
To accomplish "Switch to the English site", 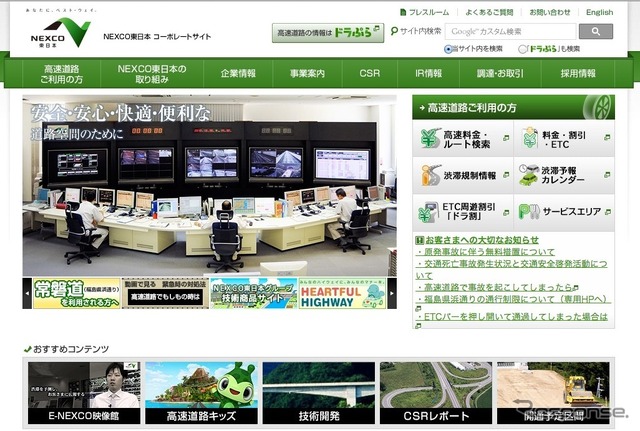I will (x=599, y=12).
